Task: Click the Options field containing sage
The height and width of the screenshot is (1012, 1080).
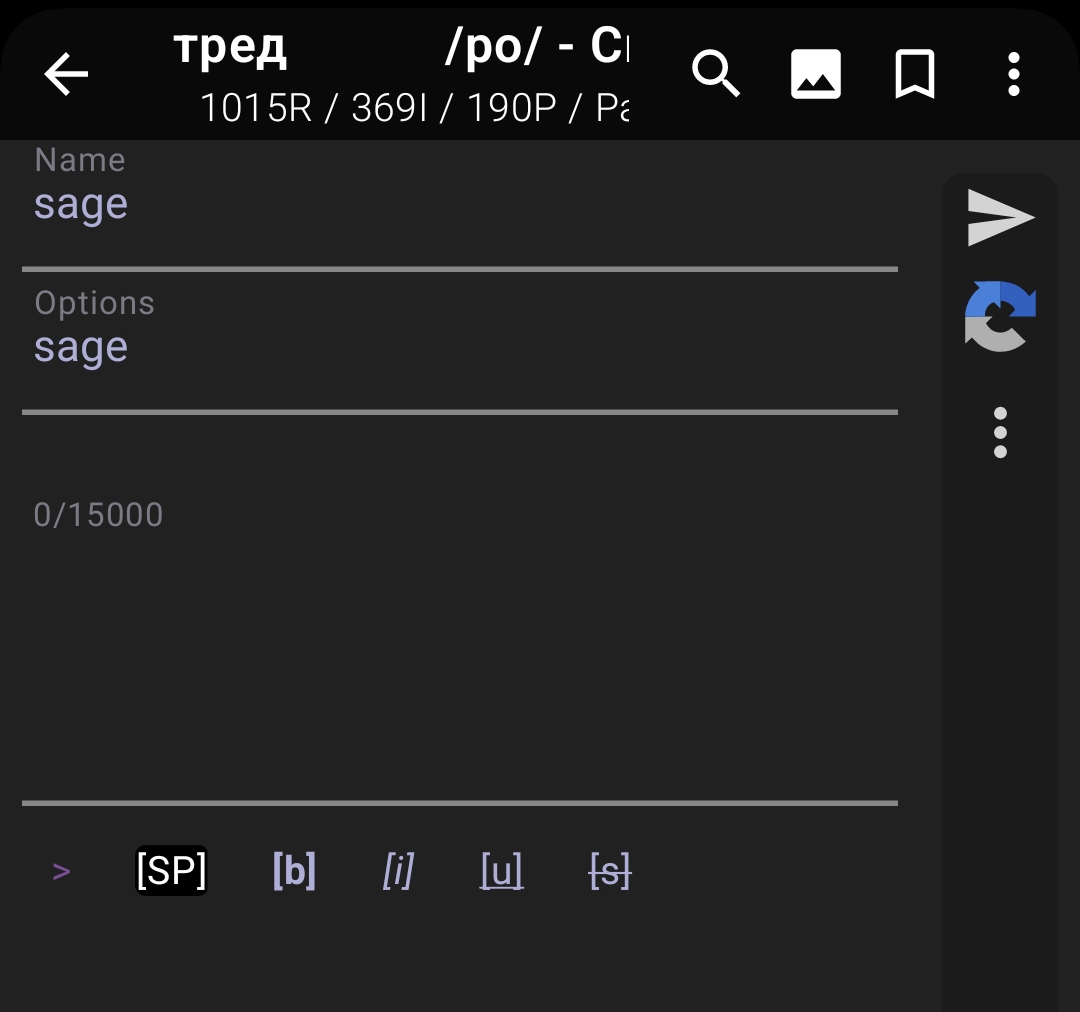Action: 460,348
